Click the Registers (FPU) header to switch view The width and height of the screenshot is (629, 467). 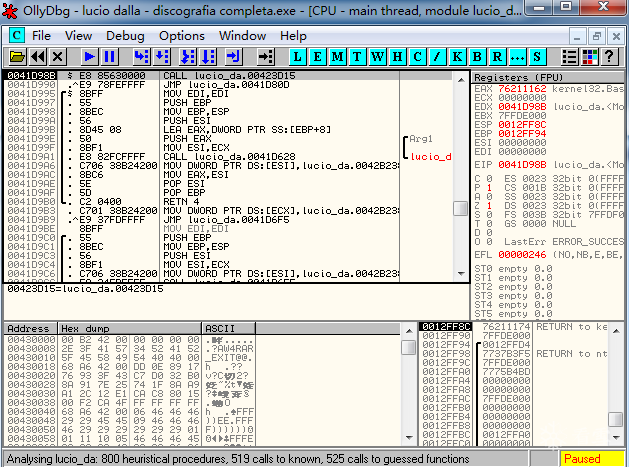[x=548, y=77]
